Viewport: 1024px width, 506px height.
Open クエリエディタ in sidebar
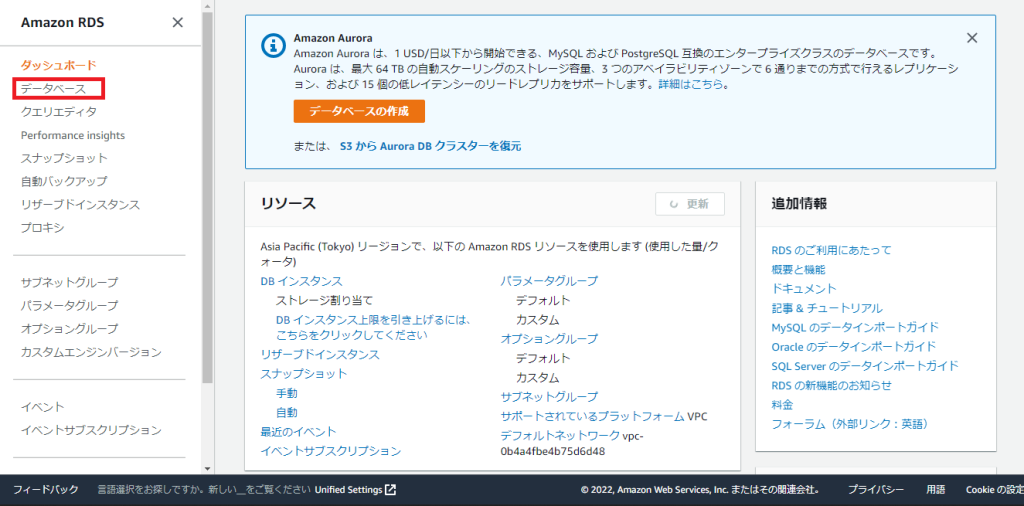coord(59,112)
